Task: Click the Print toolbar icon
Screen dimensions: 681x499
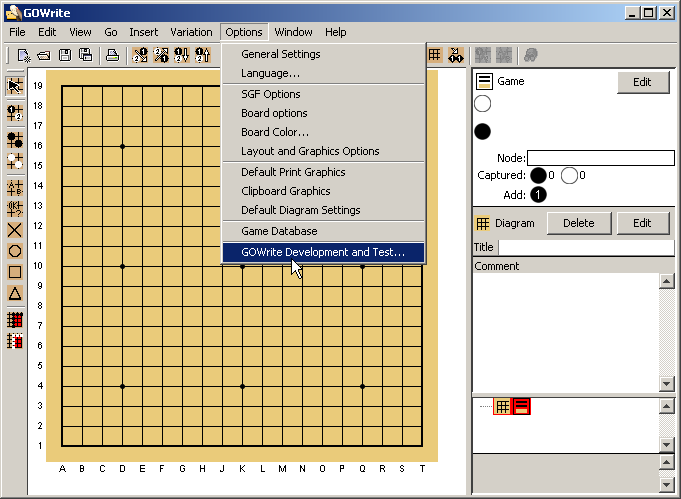Action: [x=112, y=55]
